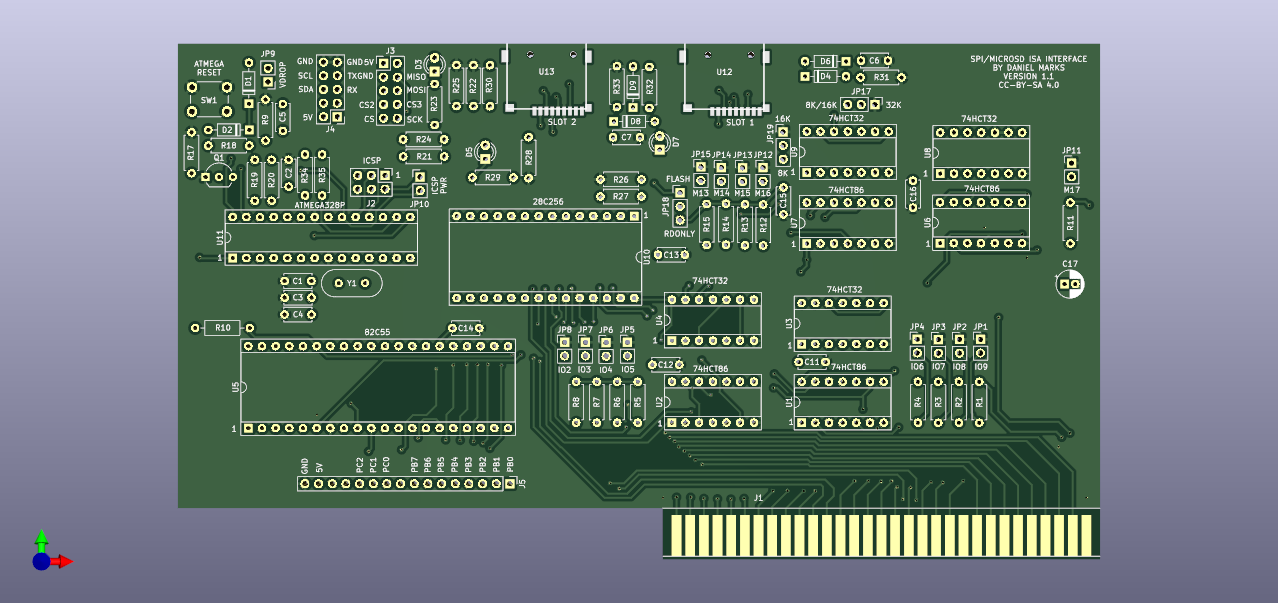Click the 74HCT32 chip labeled U4
This screenshot has height=603, width=1278.
click(714, 320)
